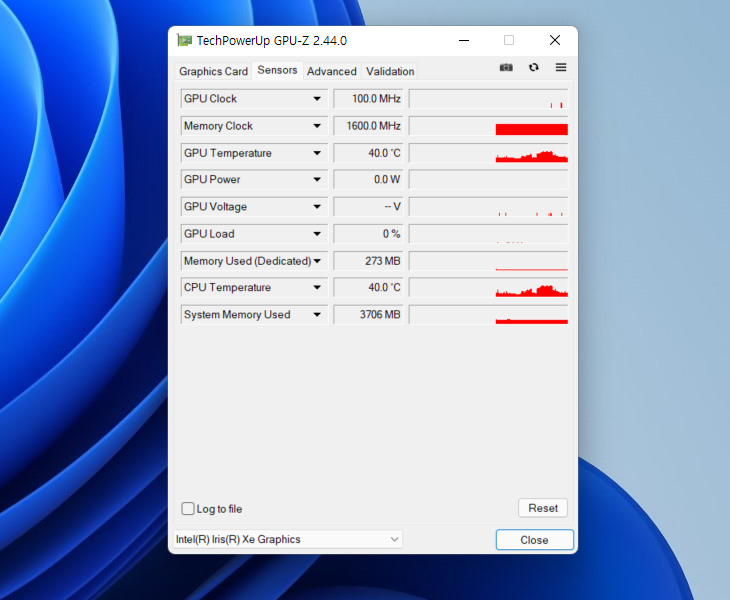Viewport: 730px width, 600px height.
Task: Select the Sensors tab
Action: [x=277, y=70]
